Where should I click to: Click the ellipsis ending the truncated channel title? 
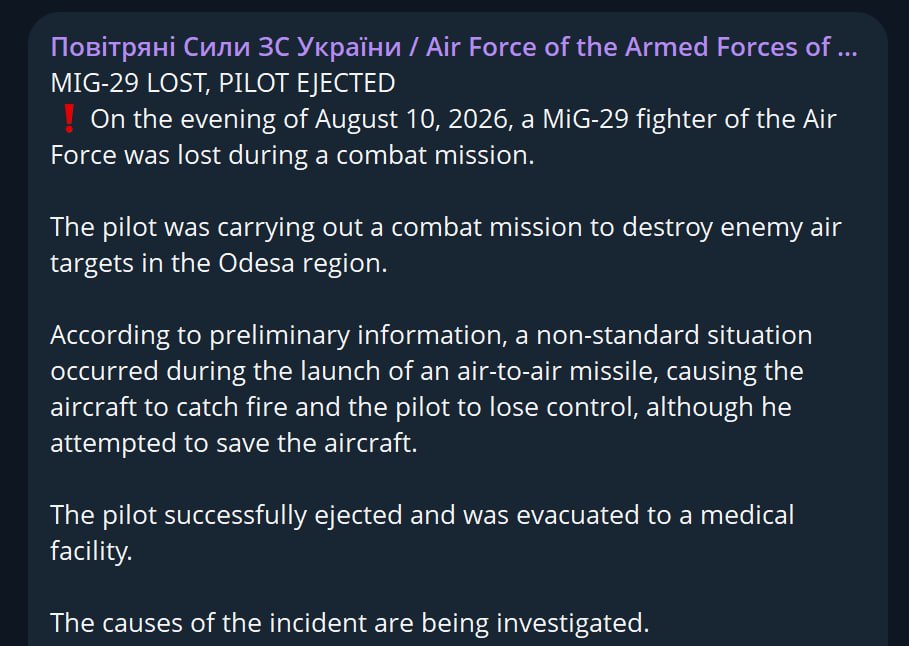pos(848,48)
